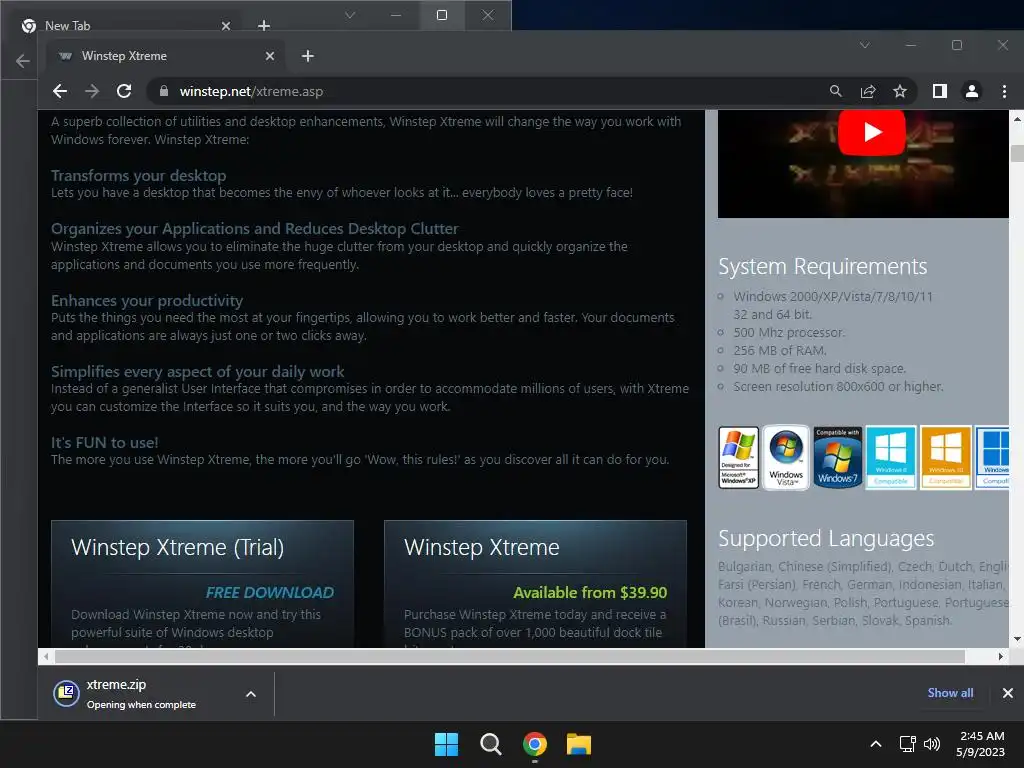Show hidden system tray icons

point(876,744)
